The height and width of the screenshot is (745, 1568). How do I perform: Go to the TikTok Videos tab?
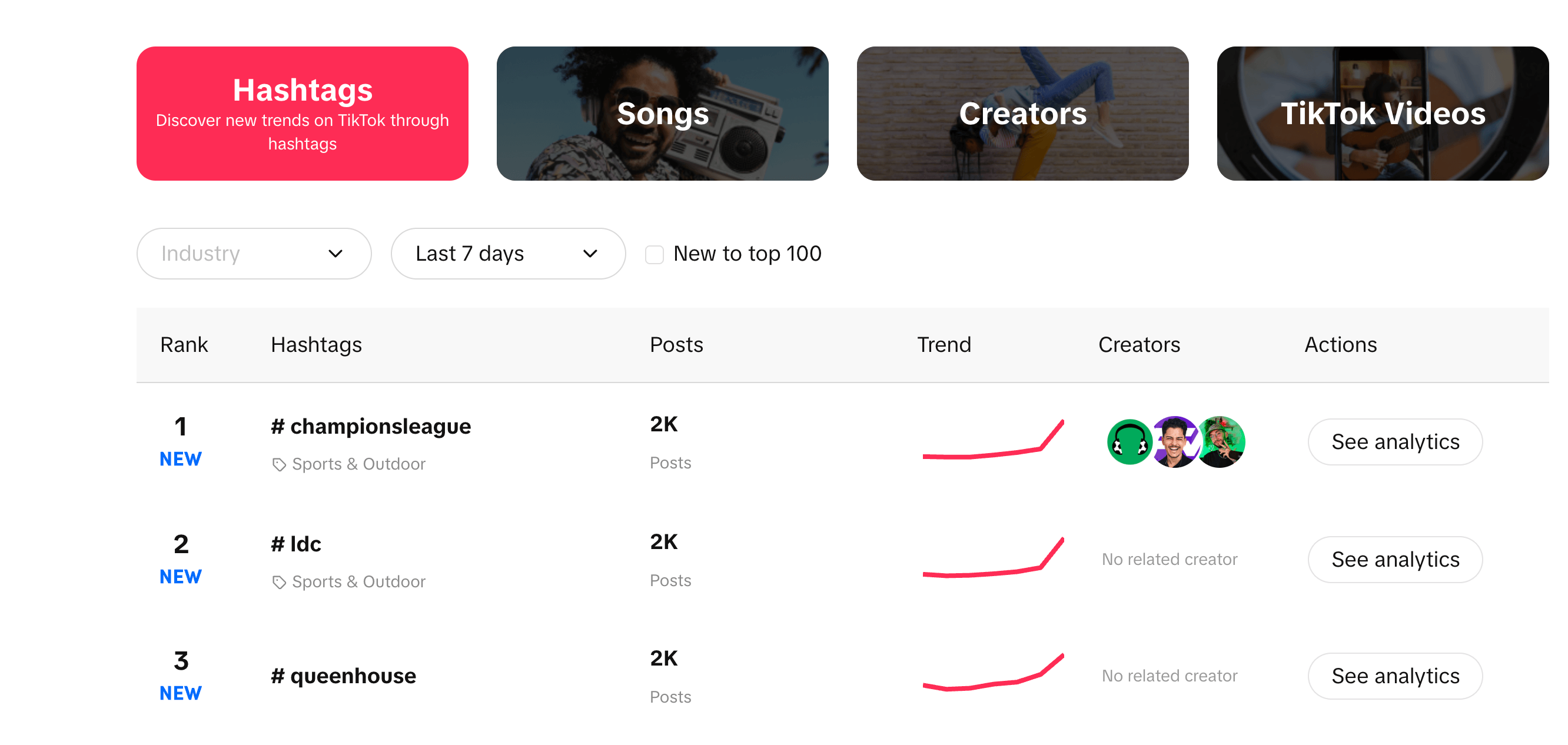[x=1383, y=114]
